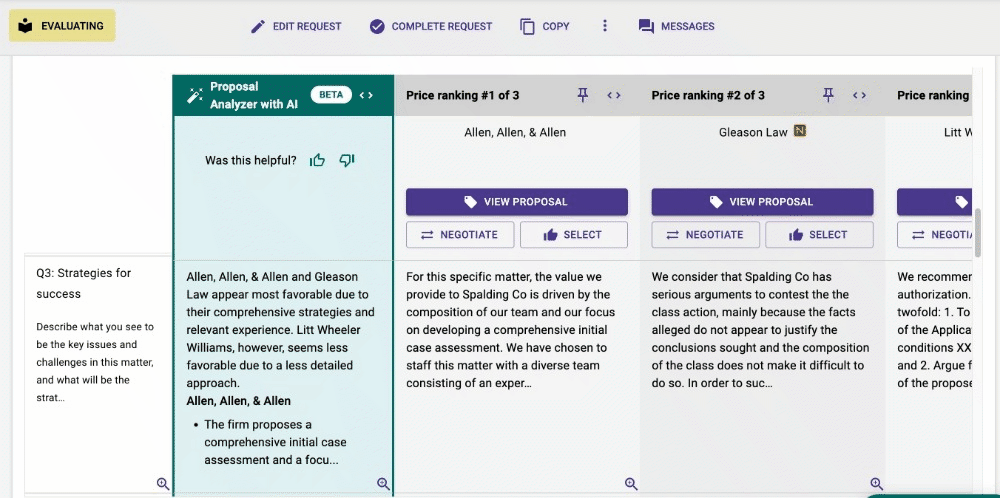Open the three-dot more options menu

tap(605, 26)
